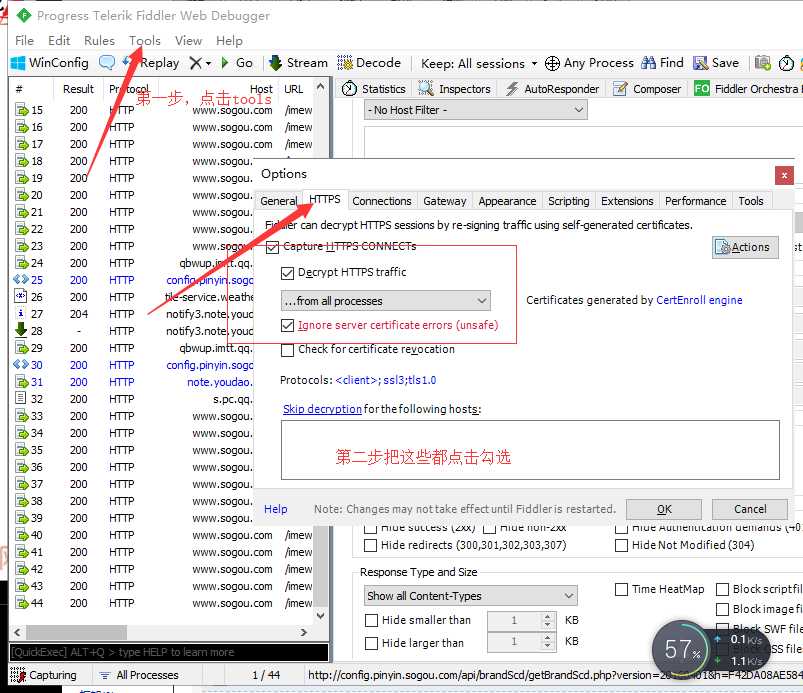The width and height of the screenshot is (803, 693).
Task: Toggle Ignore server certificate errors checkbox
Action: 287,325
